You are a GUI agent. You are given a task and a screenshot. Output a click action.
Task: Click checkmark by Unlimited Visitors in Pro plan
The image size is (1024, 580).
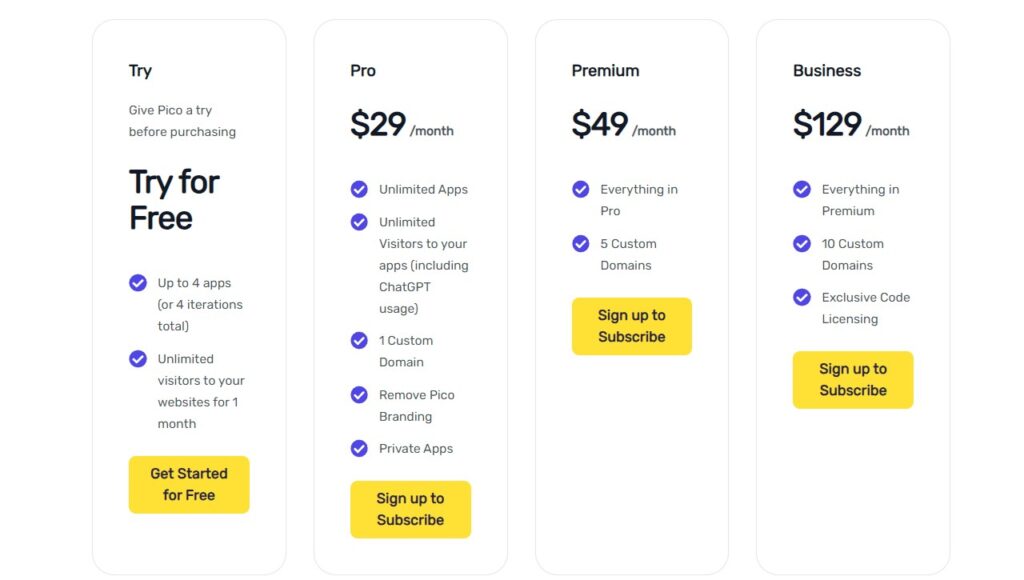[x=359, y=222]
